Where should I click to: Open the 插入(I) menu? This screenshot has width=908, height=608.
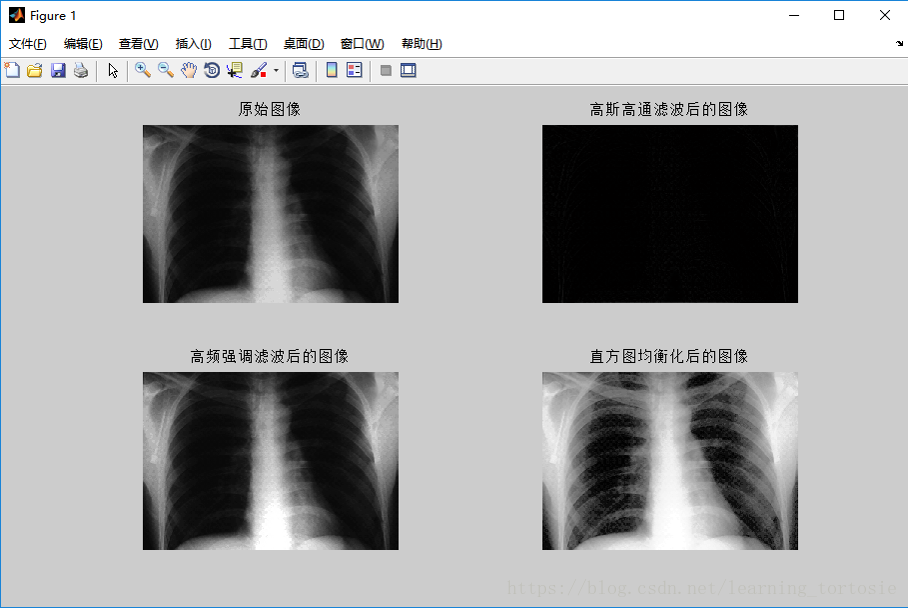(193, 44)
